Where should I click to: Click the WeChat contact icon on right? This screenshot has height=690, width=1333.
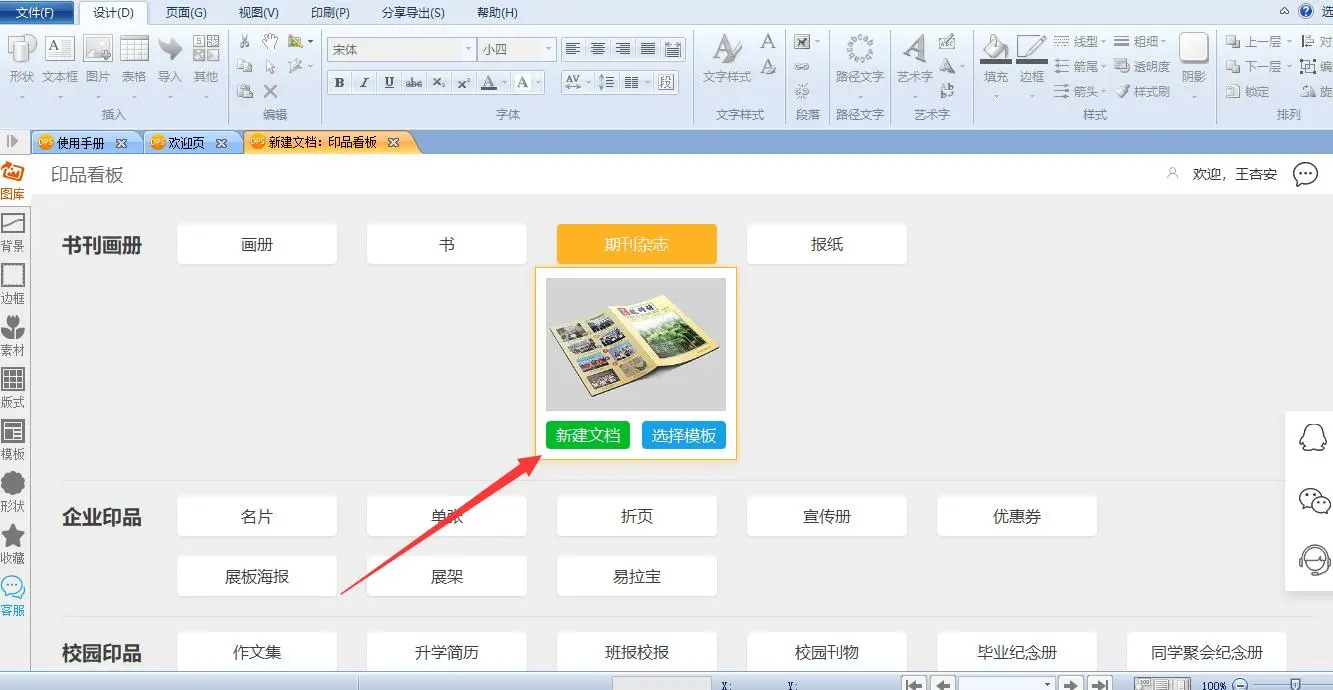1312,500
